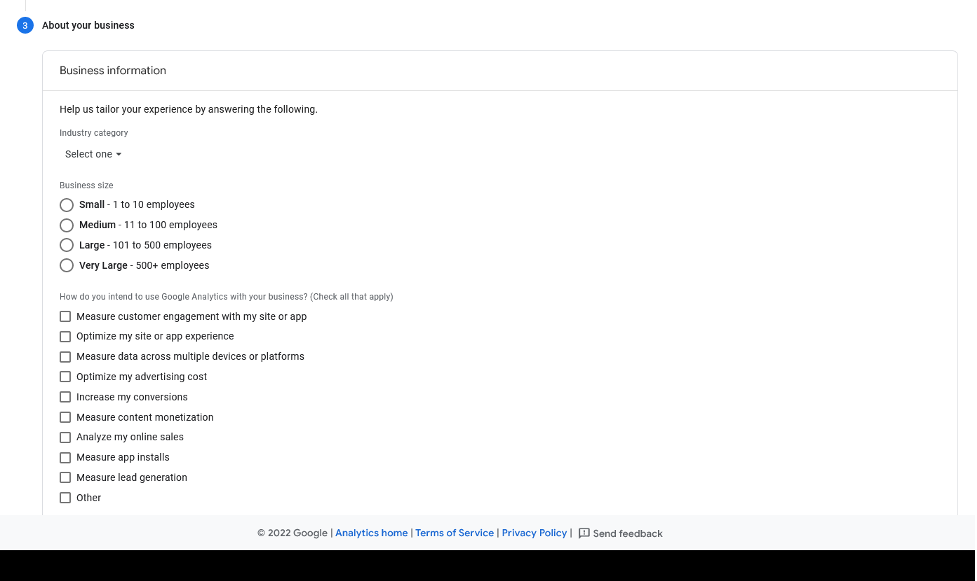Check Optimize my site or app experience
Screen dimensions: 977x581
pyautogui.click(x=65, y=336)
